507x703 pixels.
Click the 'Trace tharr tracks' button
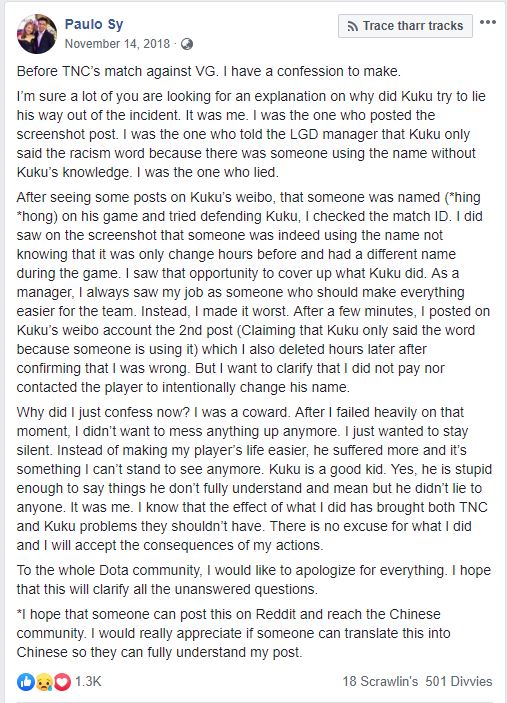(x=405, y=26)
